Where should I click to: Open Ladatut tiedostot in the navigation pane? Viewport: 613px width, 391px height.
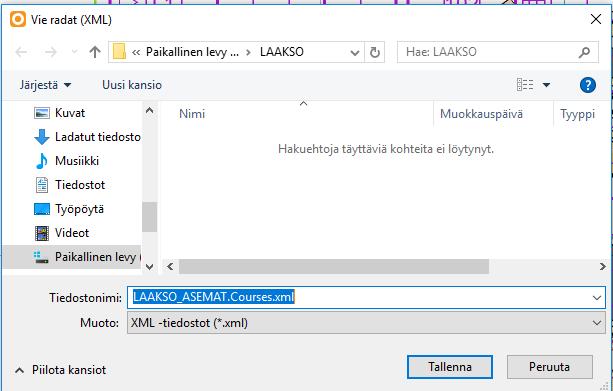tap(98, 137)
